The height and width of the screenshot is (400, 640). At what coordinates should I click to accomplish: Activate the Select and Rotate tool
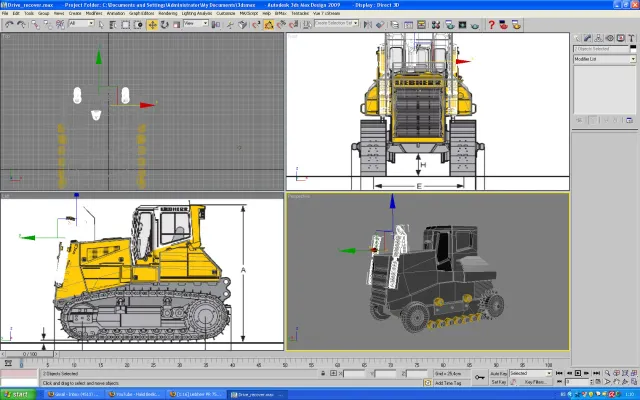coord(164,25)
